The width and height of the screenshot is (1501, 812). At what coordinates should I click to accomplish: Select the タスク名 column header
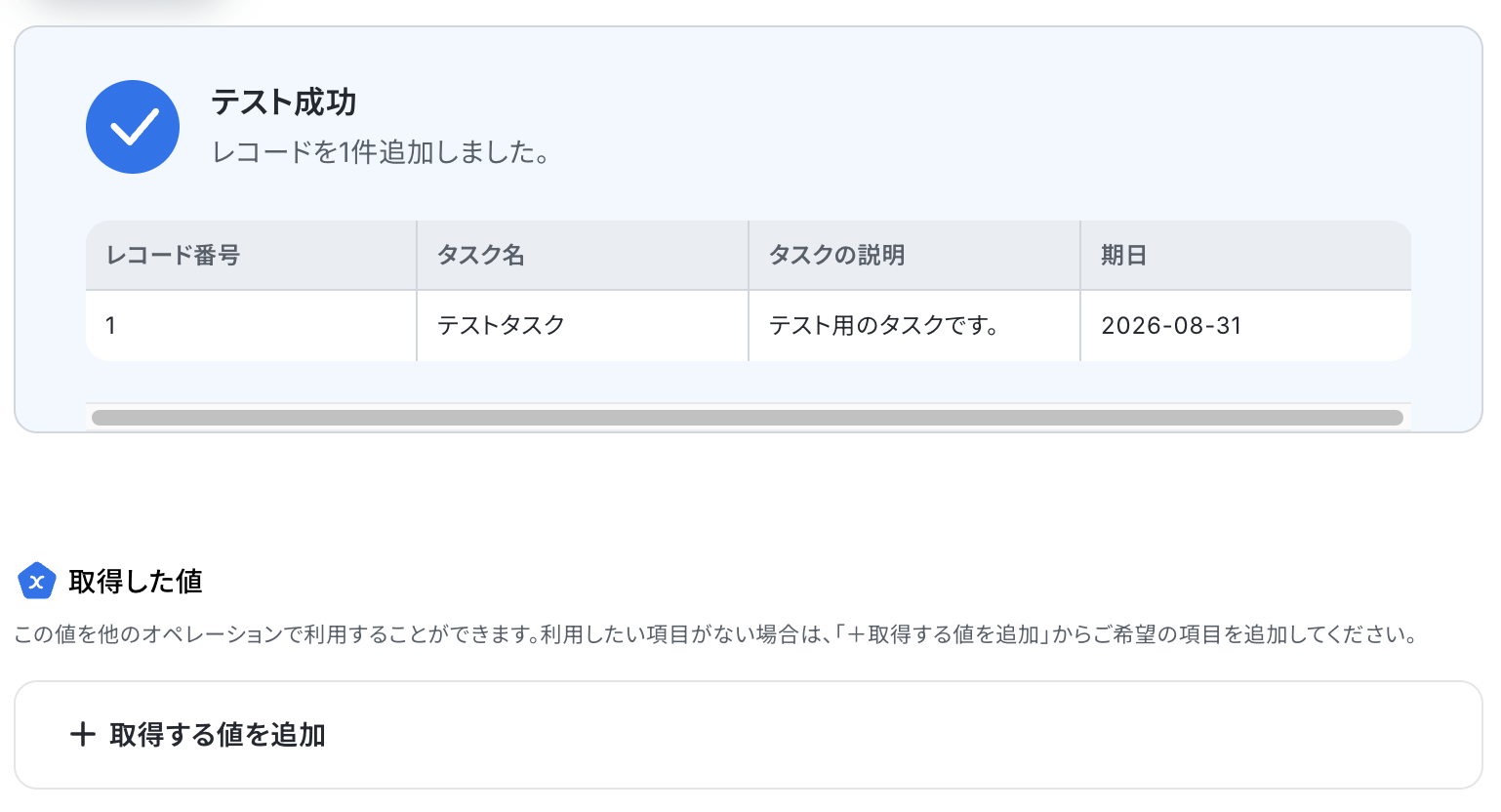pos(583,256)
